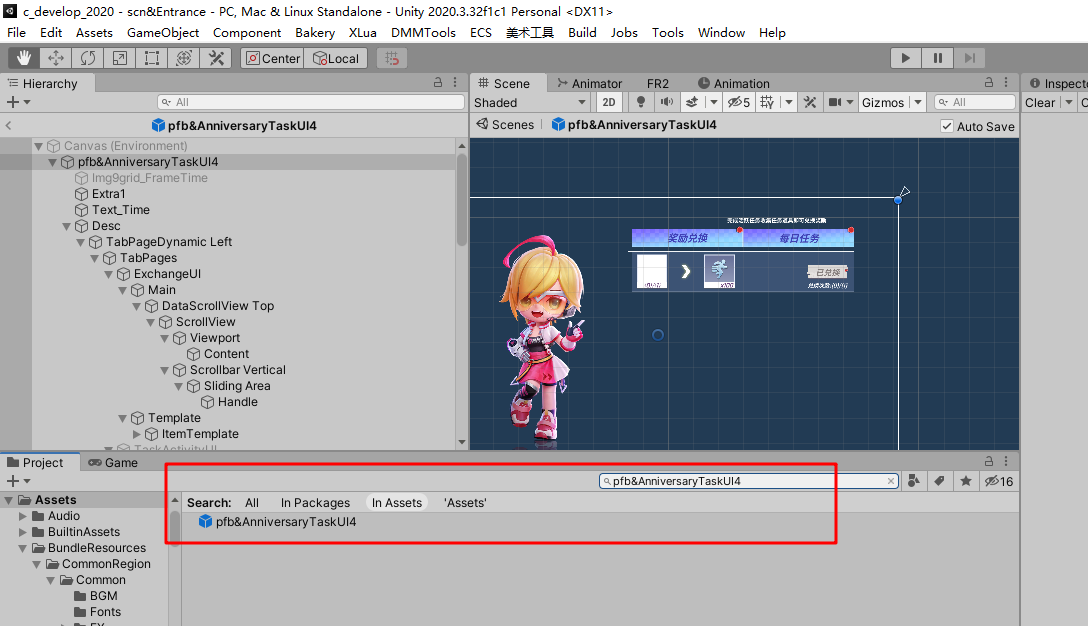The height and width of the screenshot is (626, 1088).
Task: Toggle scene effects icon
Action: point(692,103)
